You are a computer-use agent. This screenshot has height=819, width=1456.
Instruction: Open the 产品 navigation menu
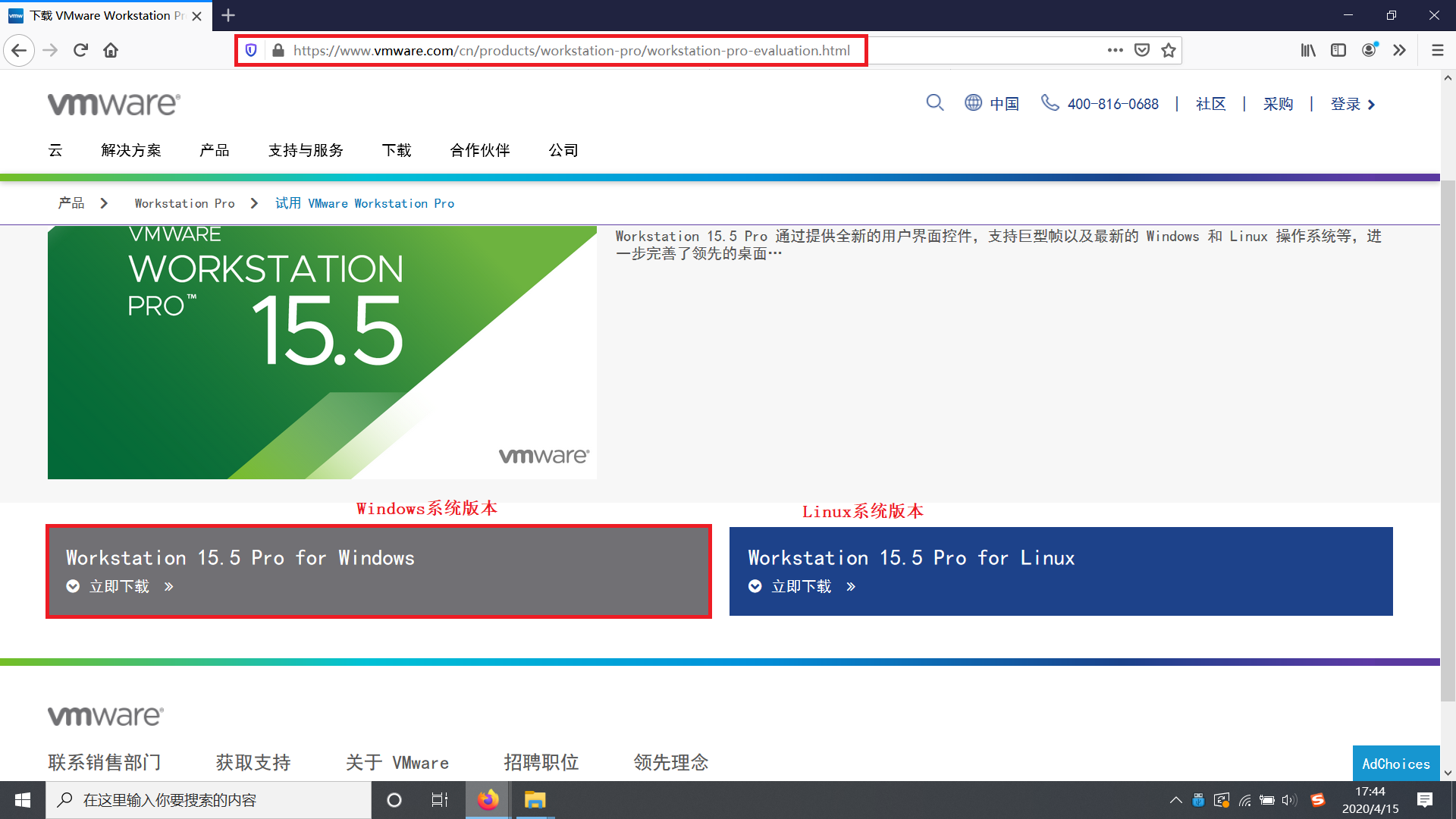(x=215, y=150)
